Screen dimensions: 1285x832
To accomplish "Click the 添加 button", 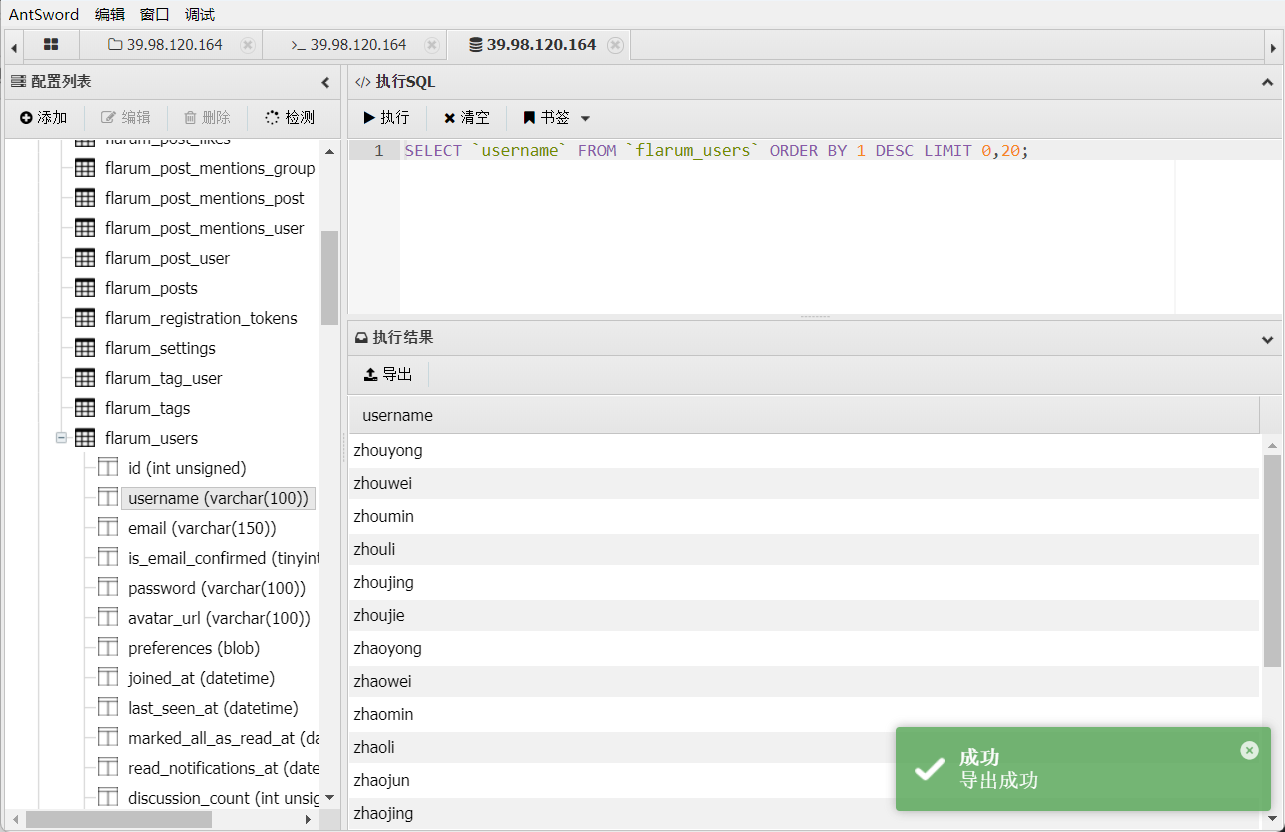I will (x=43, y=118).
